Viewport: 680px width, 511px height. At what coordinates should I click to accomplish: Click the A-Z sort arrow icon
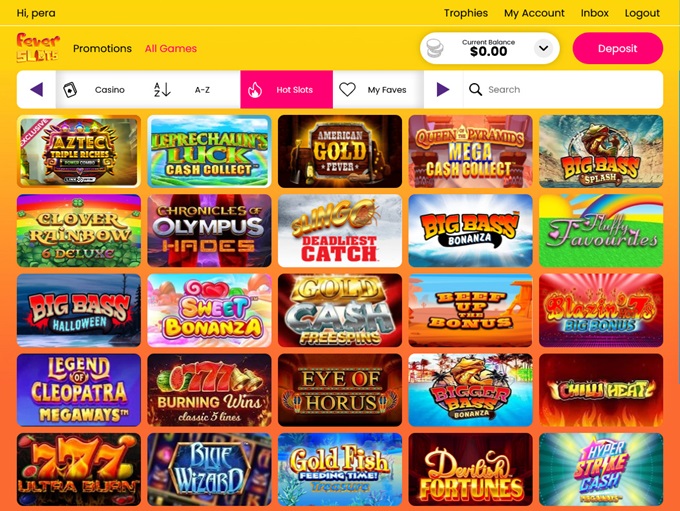pos(162,90)
